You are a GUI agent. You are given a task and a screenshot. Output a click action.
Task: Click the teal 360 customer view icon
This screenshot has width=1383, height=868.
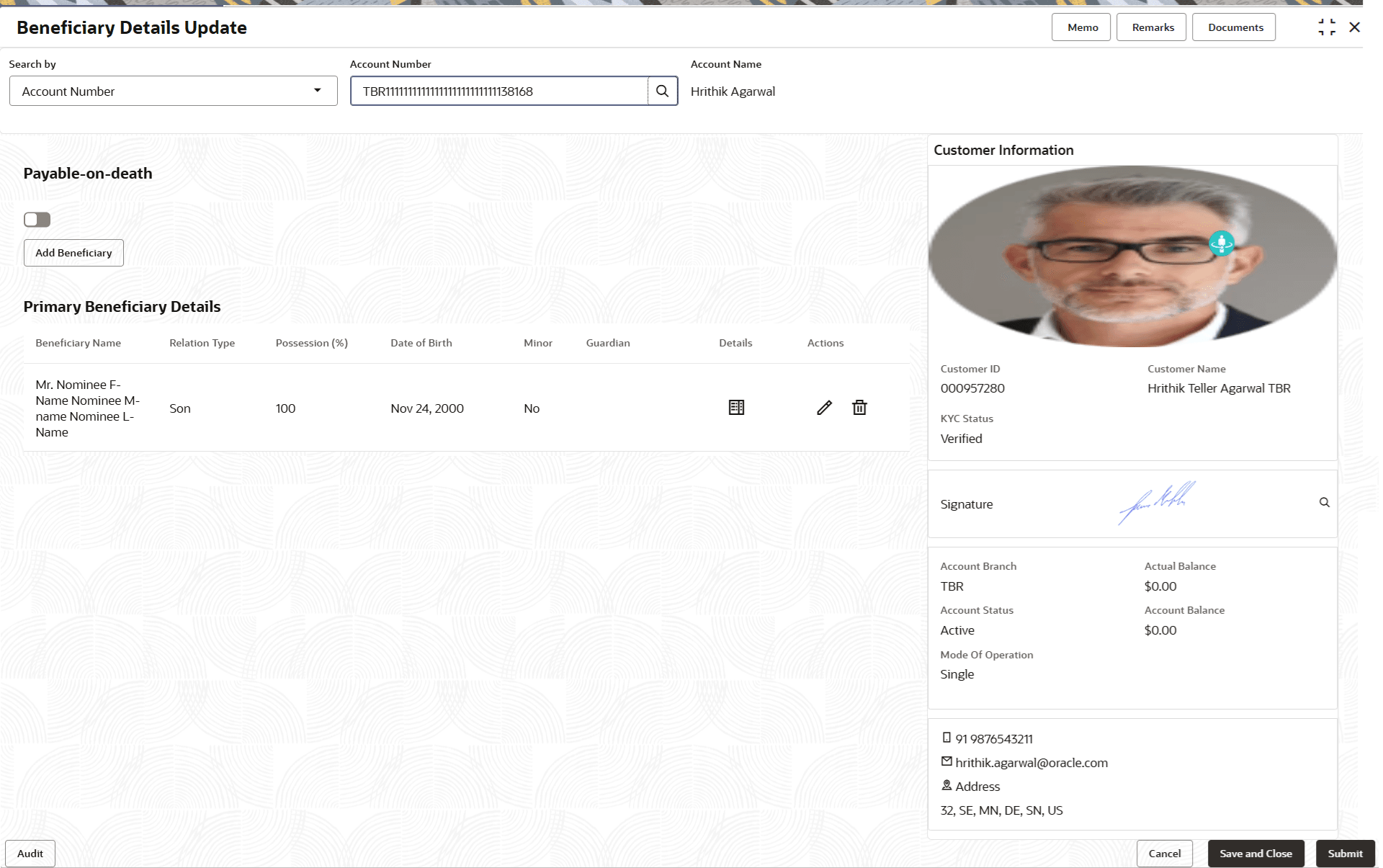coord(1222,243)
